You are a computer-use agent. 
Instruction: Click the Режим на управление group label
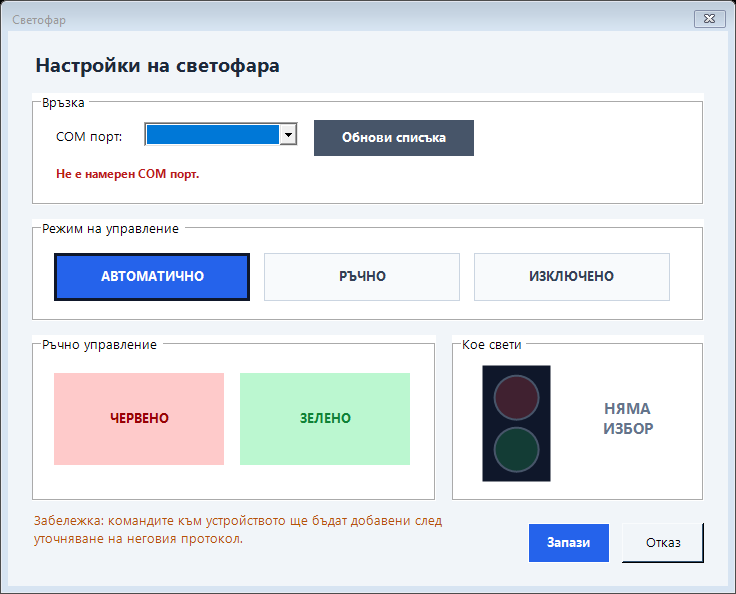110,229
